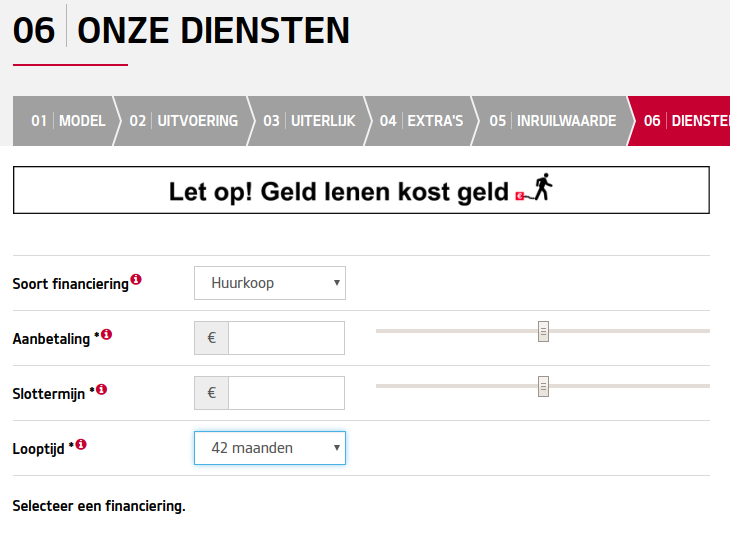730x535 pixels.
Task: Click the Slottermijn slider handle
Action: click(543, 386)
